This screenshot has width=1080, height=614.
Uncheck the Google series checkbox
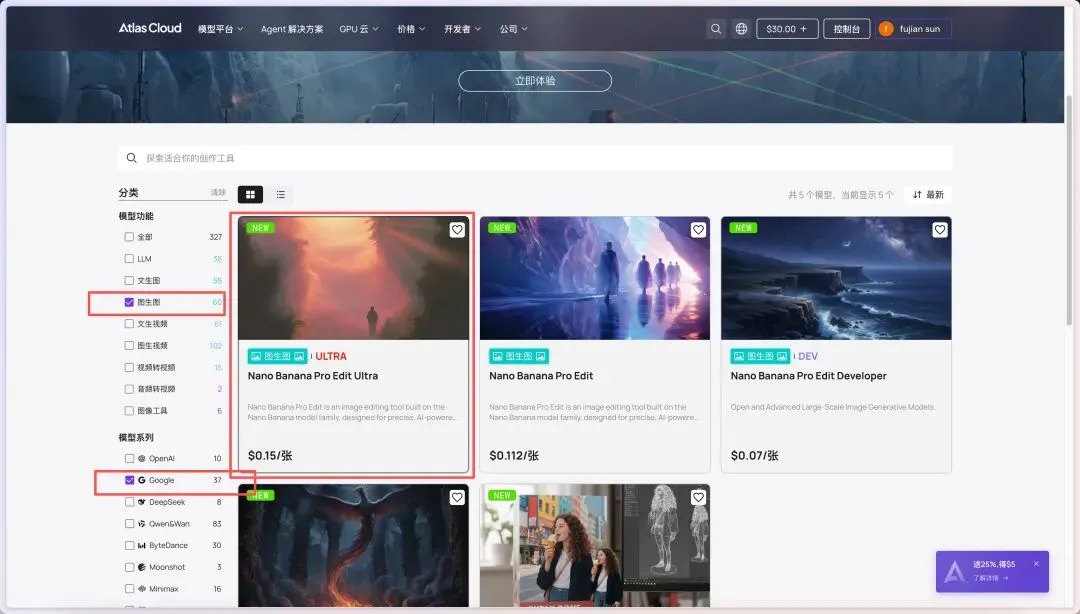tap(129, 480)
